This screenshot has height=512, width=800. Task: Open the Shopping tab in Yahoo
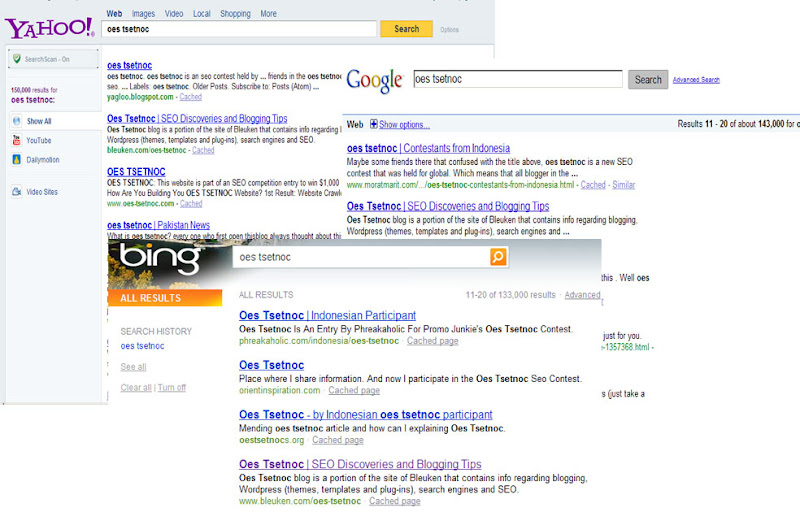pyautogui.click(x=235, y=14)
